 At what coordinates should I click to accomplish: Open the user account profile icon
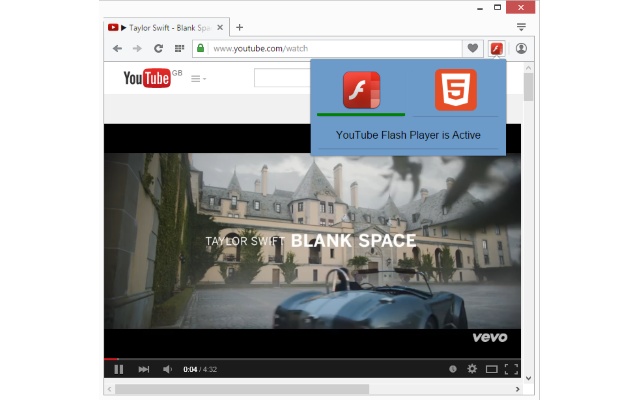coord(521,49)
